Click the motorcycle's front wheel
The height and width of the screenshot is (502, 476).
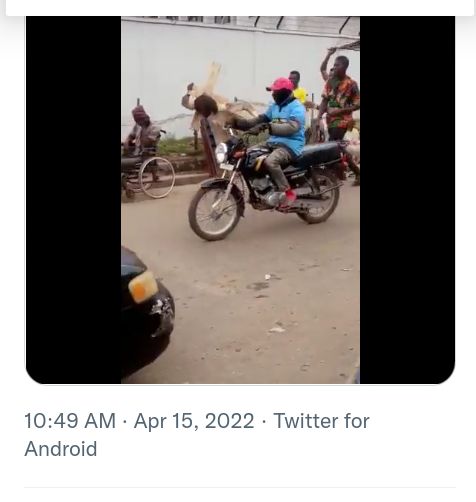coord(217,213)
